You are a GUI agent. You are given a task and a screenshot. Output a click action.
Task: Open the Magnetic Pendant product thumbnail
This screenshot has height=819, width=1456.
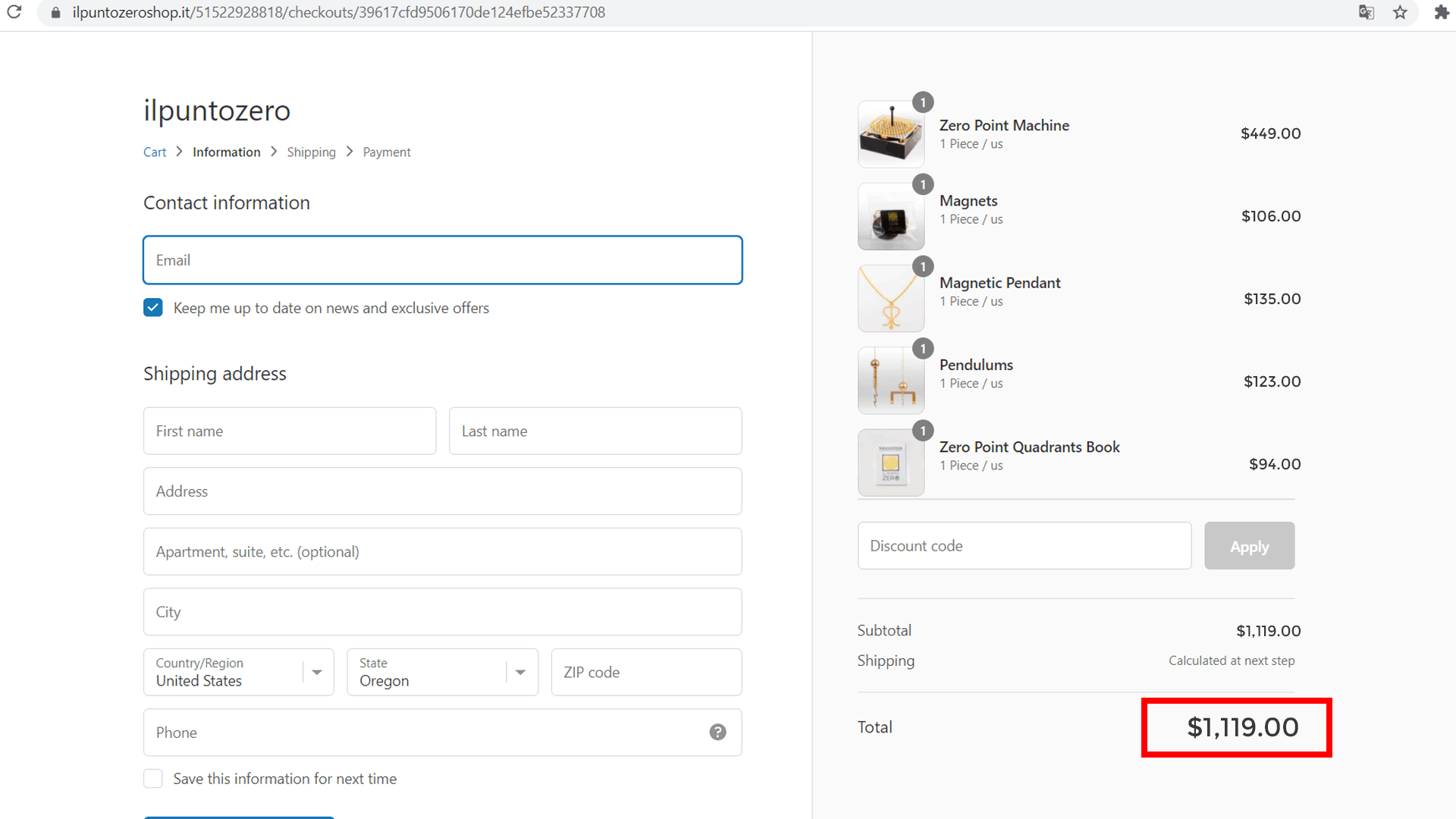[x=891, y=299]
